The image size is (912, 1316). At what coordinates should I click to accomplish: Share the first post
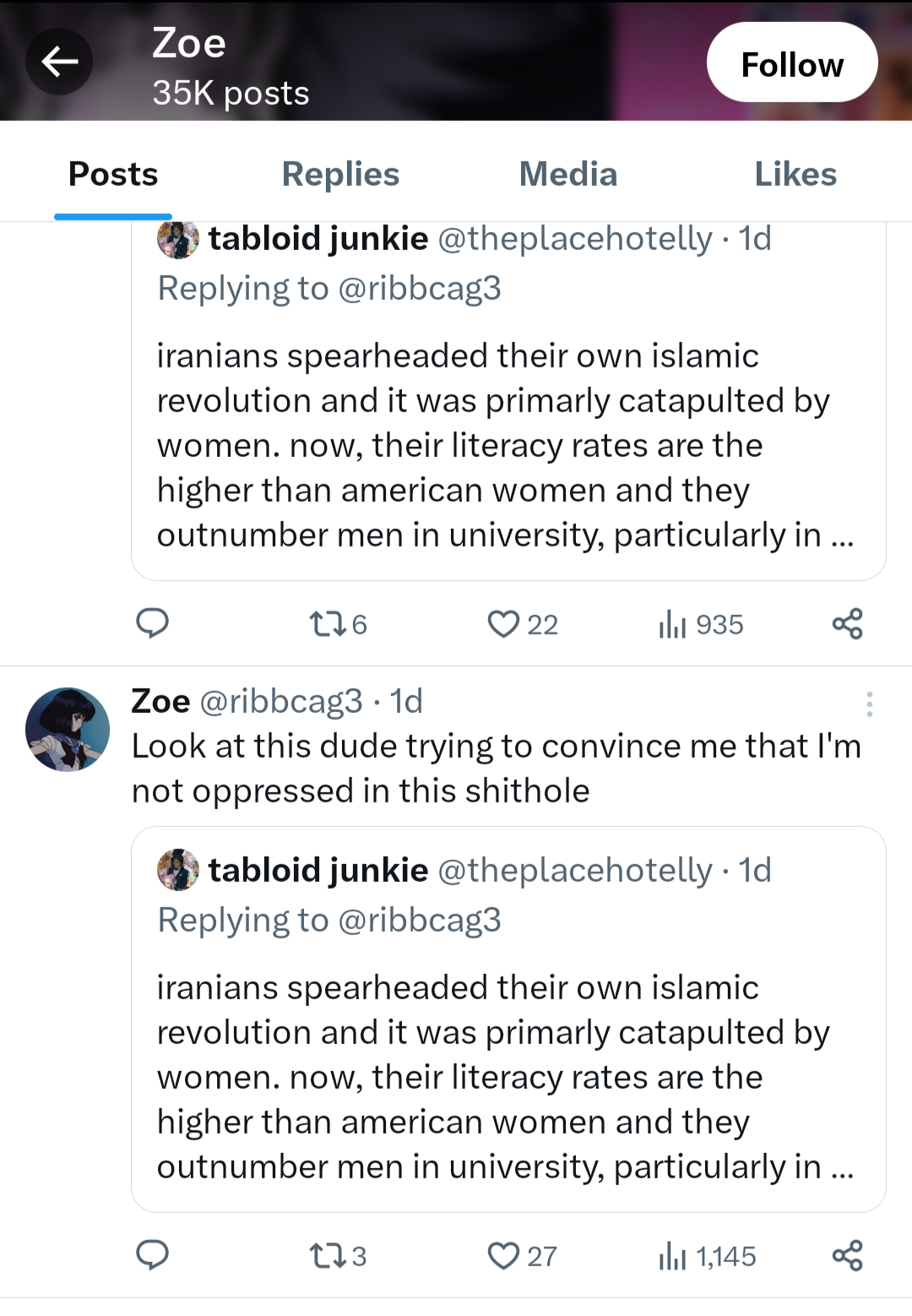tap(847, 623)
